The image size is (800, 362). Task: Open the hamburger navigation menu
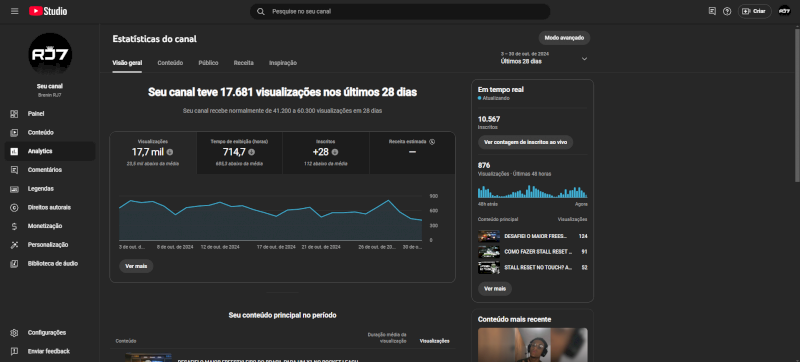coord(14,11)
